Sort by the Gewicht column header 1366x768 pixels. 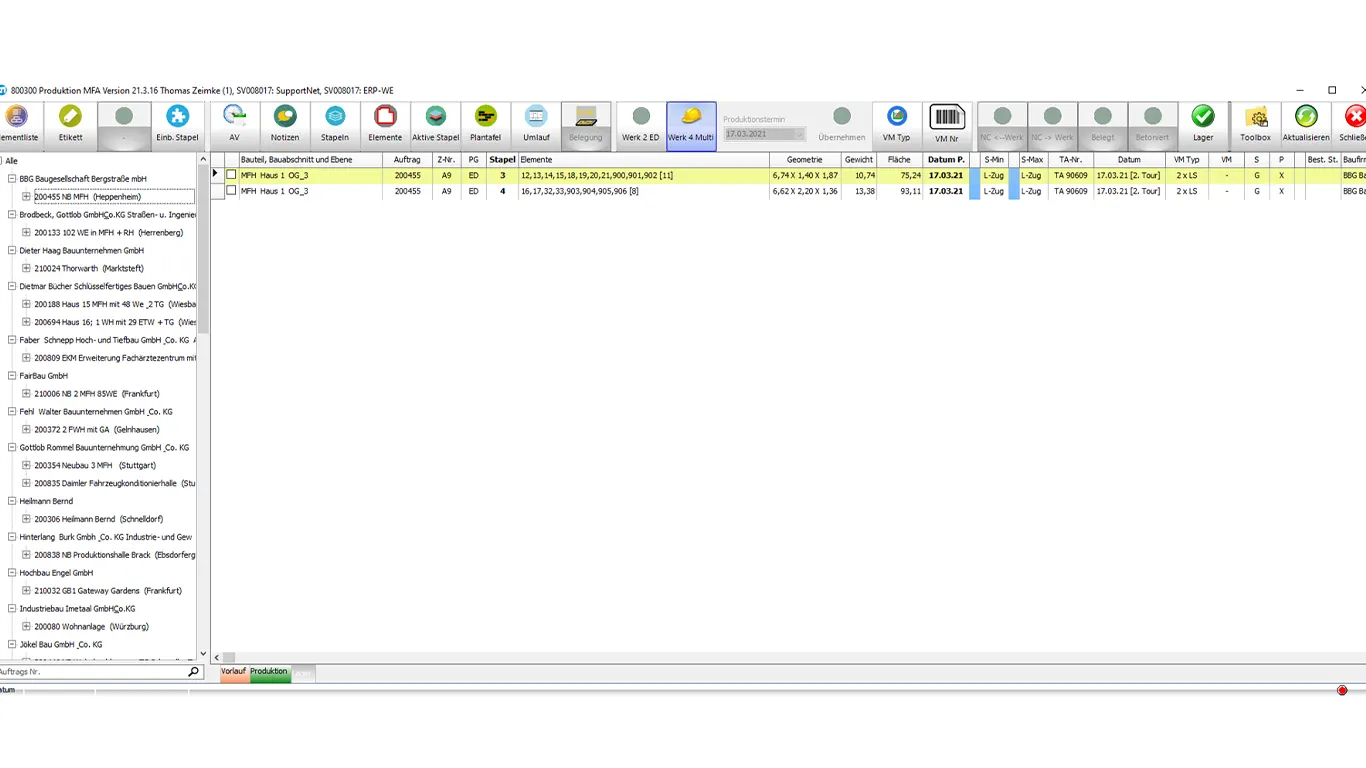pyautogui.click(x=858, y=160)
